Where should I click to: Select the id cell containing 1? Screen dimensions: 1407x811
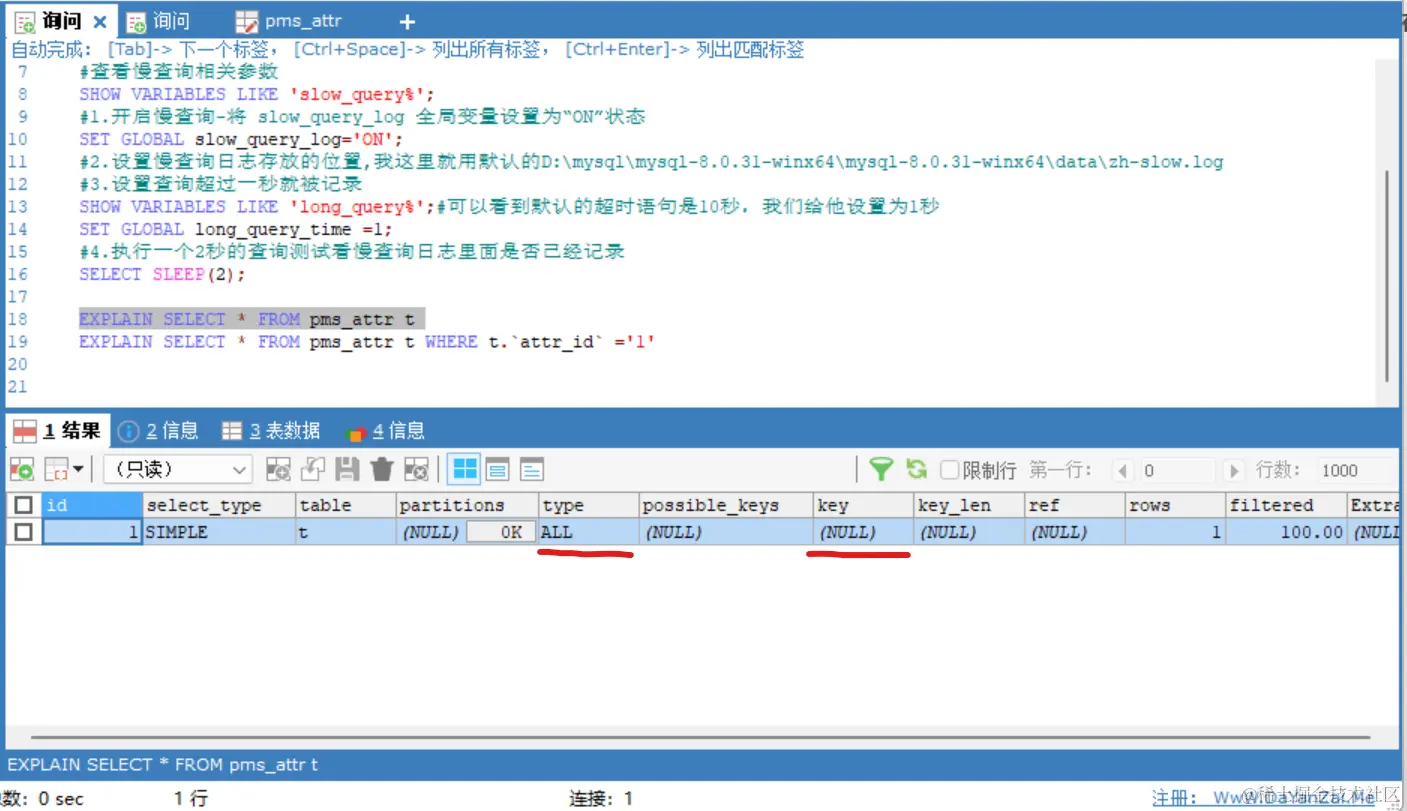91,532
